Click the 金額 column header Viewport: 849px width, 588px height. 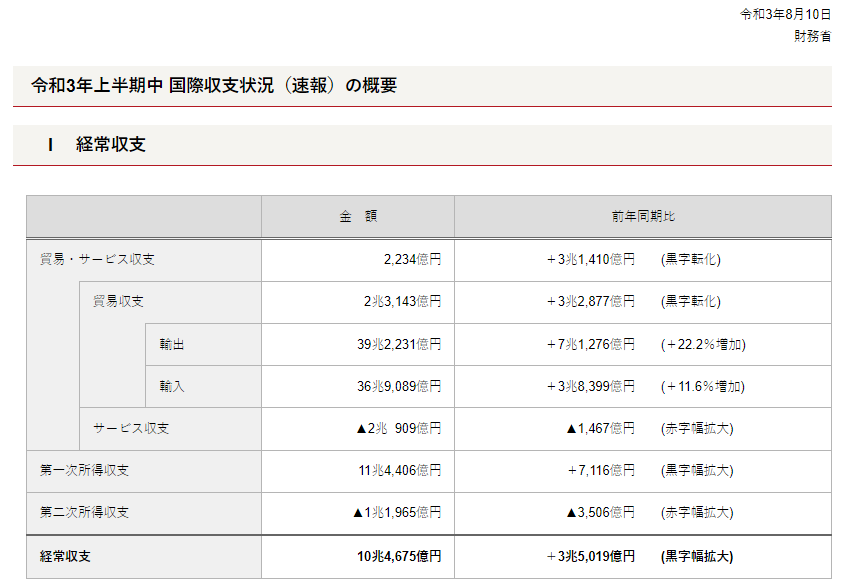coord(357,217)
